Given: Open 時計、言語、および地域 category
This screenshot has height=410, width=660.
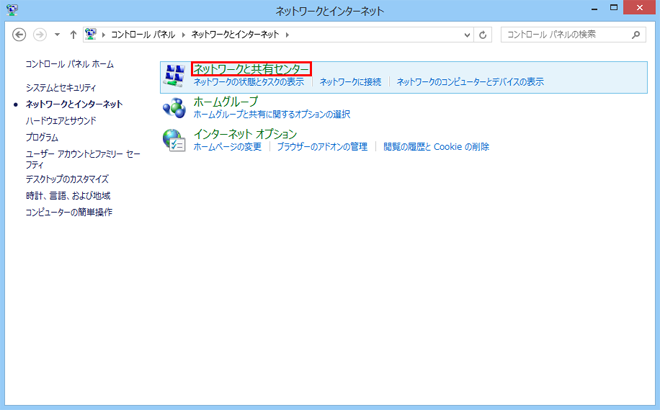Looking at the screenshot, I should pyautogui.click(x=68, y=196).
